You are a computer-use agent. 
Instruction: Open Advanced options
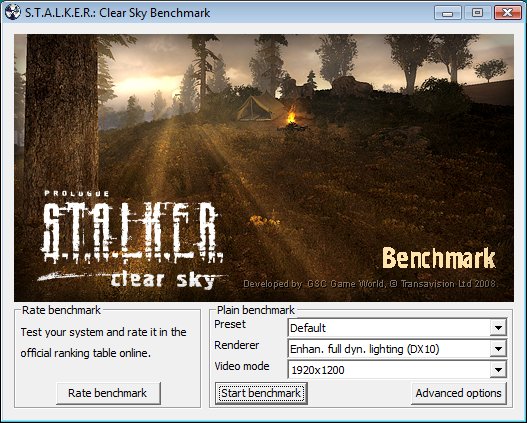(458, 393)
